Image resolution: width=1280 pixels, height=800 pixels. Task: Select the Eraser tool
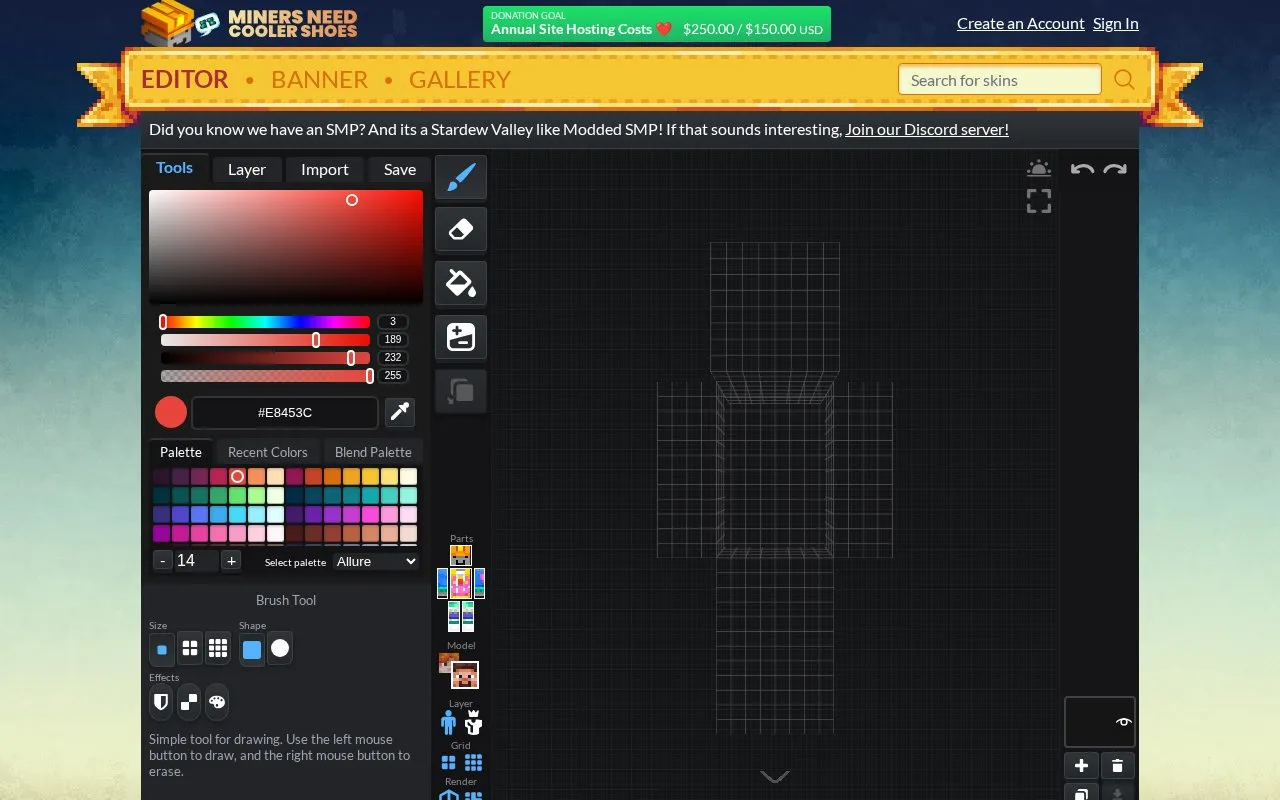(461, 230)
